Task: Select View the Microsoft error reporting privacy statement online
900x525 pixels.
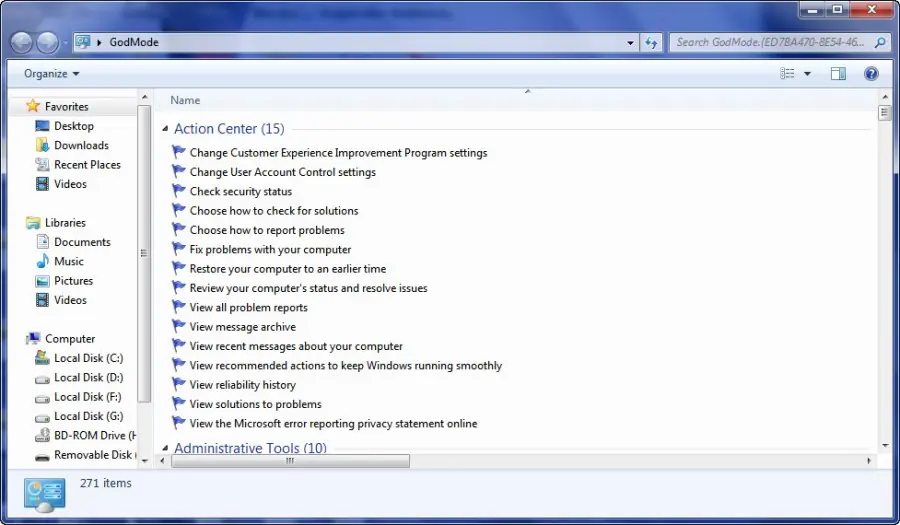Action: click(333, 423)
